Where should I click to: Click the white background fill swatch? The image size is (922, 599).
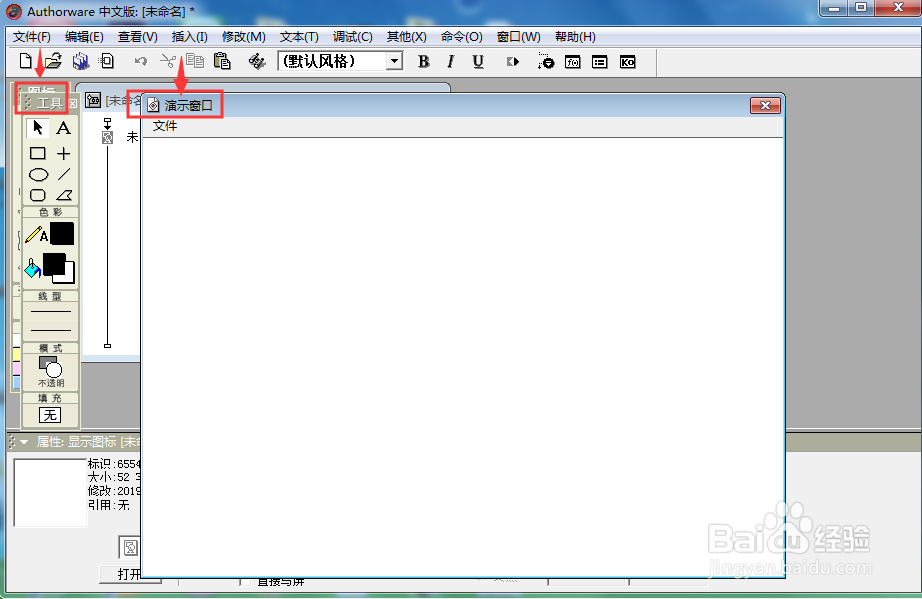pos(69,276)
